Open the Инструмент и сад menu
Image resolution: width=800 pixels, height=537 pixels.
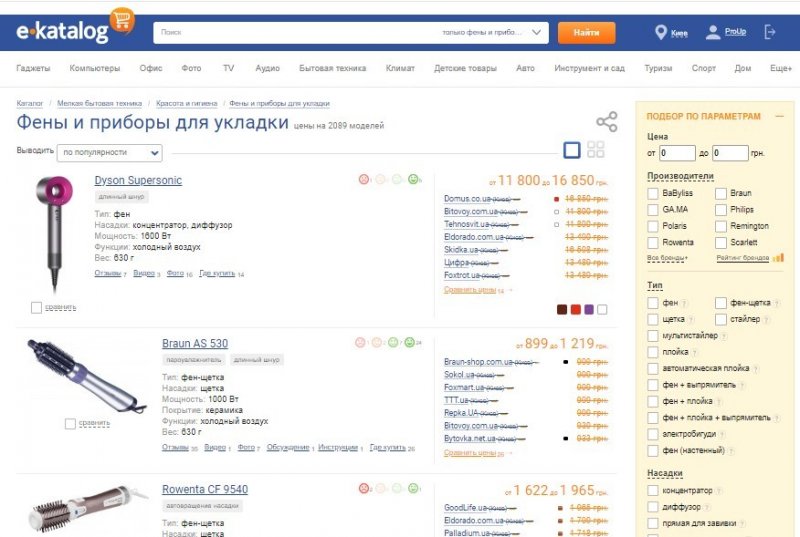pos(589,68)
